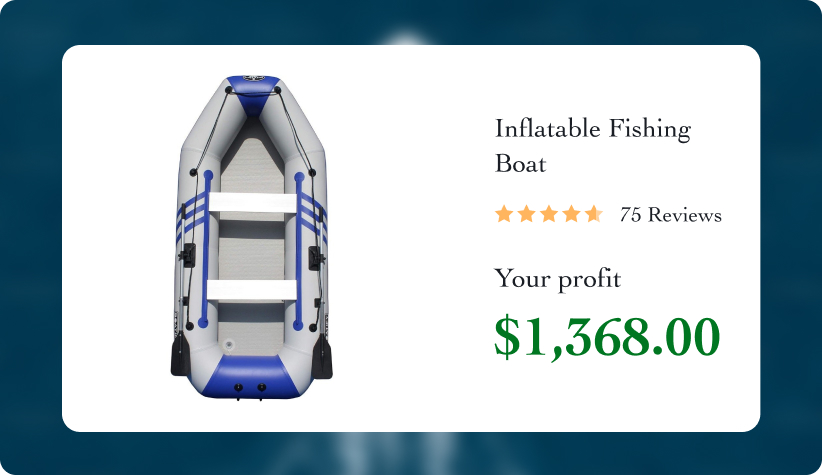Click the right blue oar shaft
822x475 pixels.
(298, 250)
